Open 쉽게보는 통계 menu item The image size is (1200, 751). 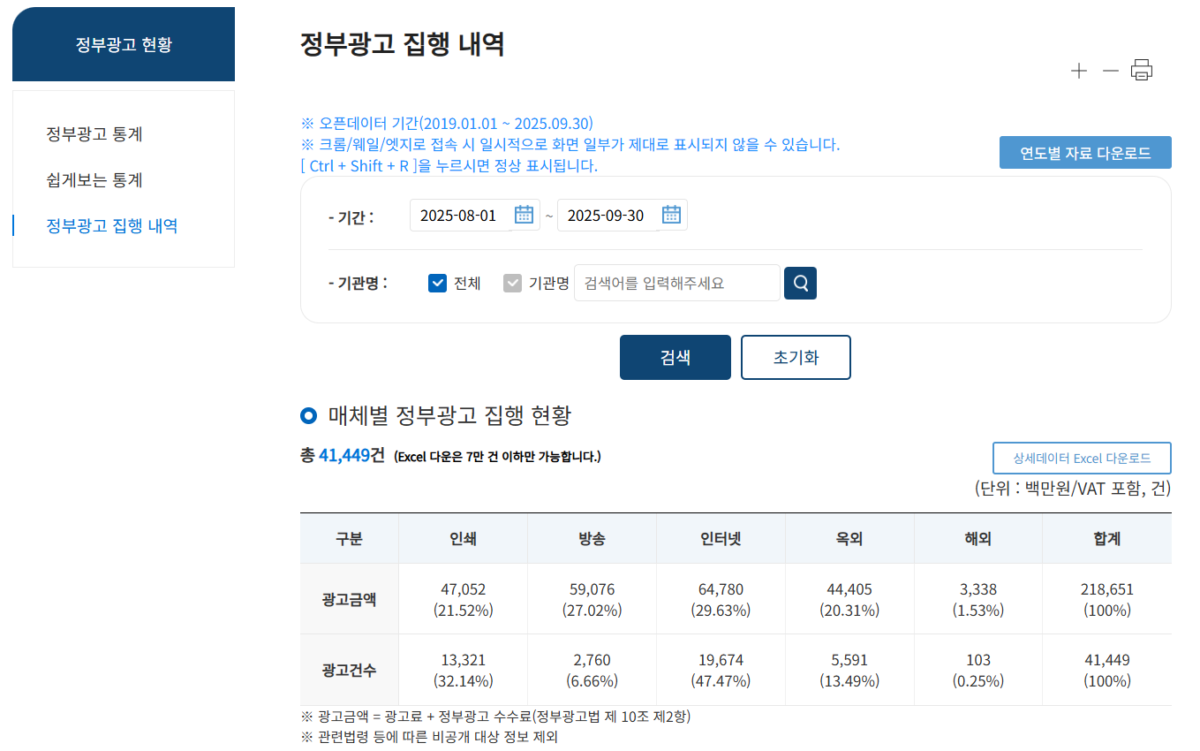click(94, 180)
